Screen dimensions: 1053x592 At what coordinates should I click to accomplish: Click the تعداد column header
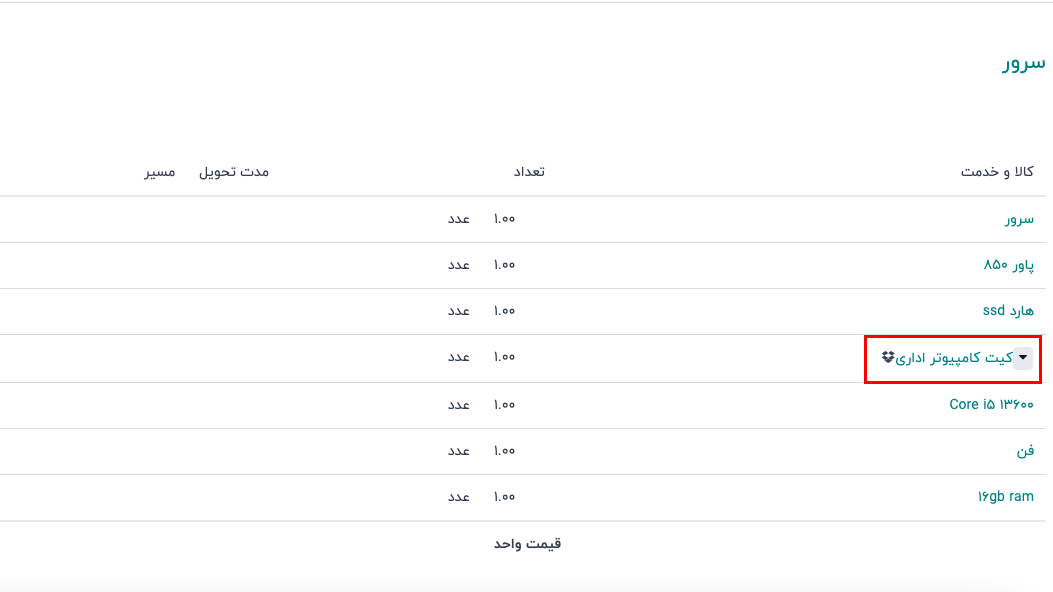point(529,172)
